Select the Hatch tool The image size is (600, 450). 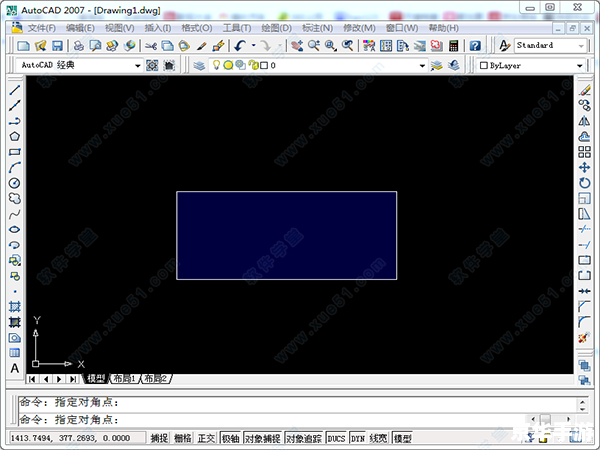coord(15,307)
